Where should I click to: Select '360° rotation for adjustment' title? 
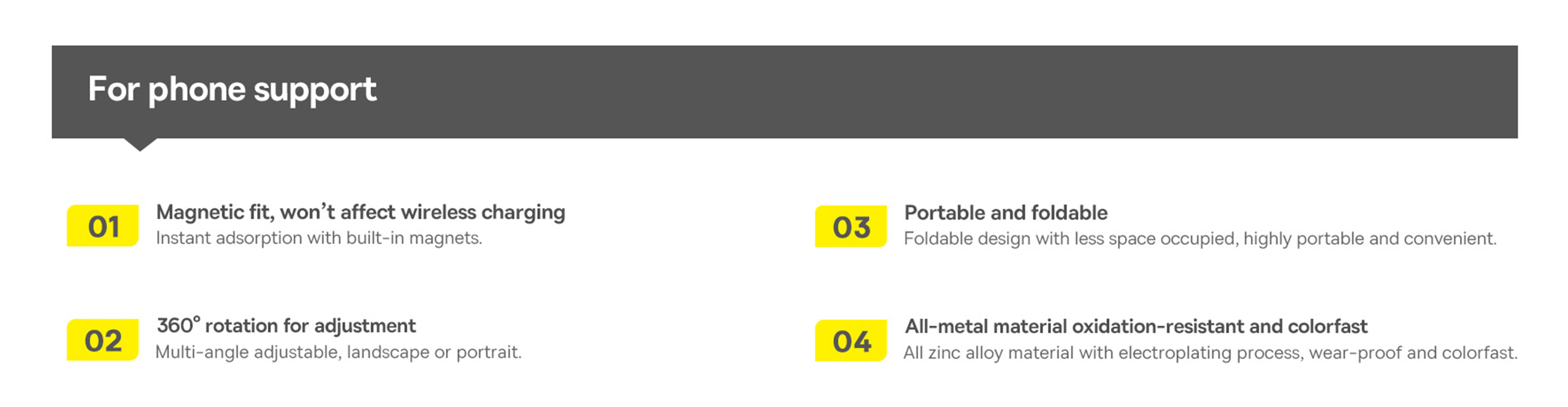286,325
